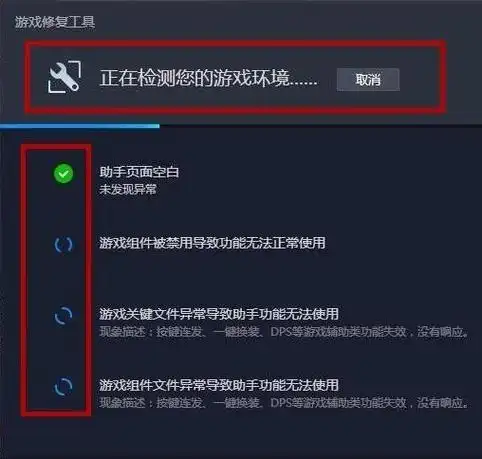Select 游戏组件文件异常导致助手功能无法使用 item
The height and width of the screenshot is (459, 482).
coord(219,385)
